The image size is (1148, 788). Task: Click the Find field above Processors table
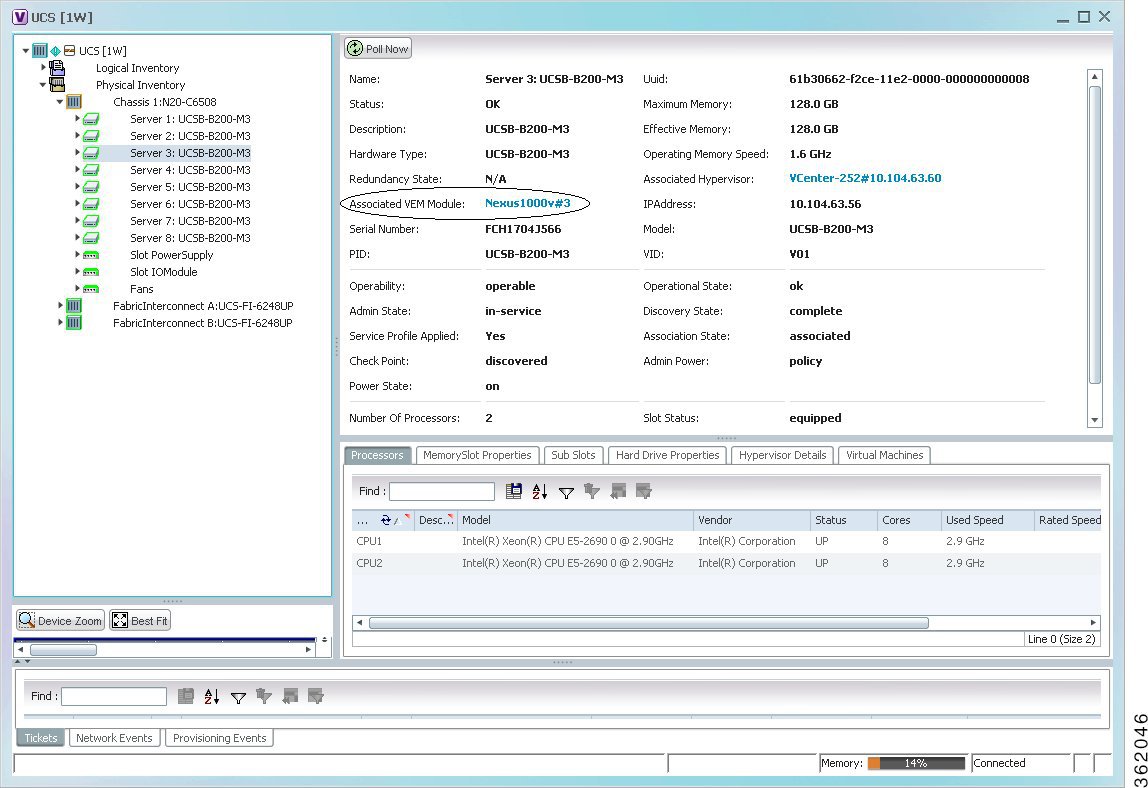click(442, 491)
